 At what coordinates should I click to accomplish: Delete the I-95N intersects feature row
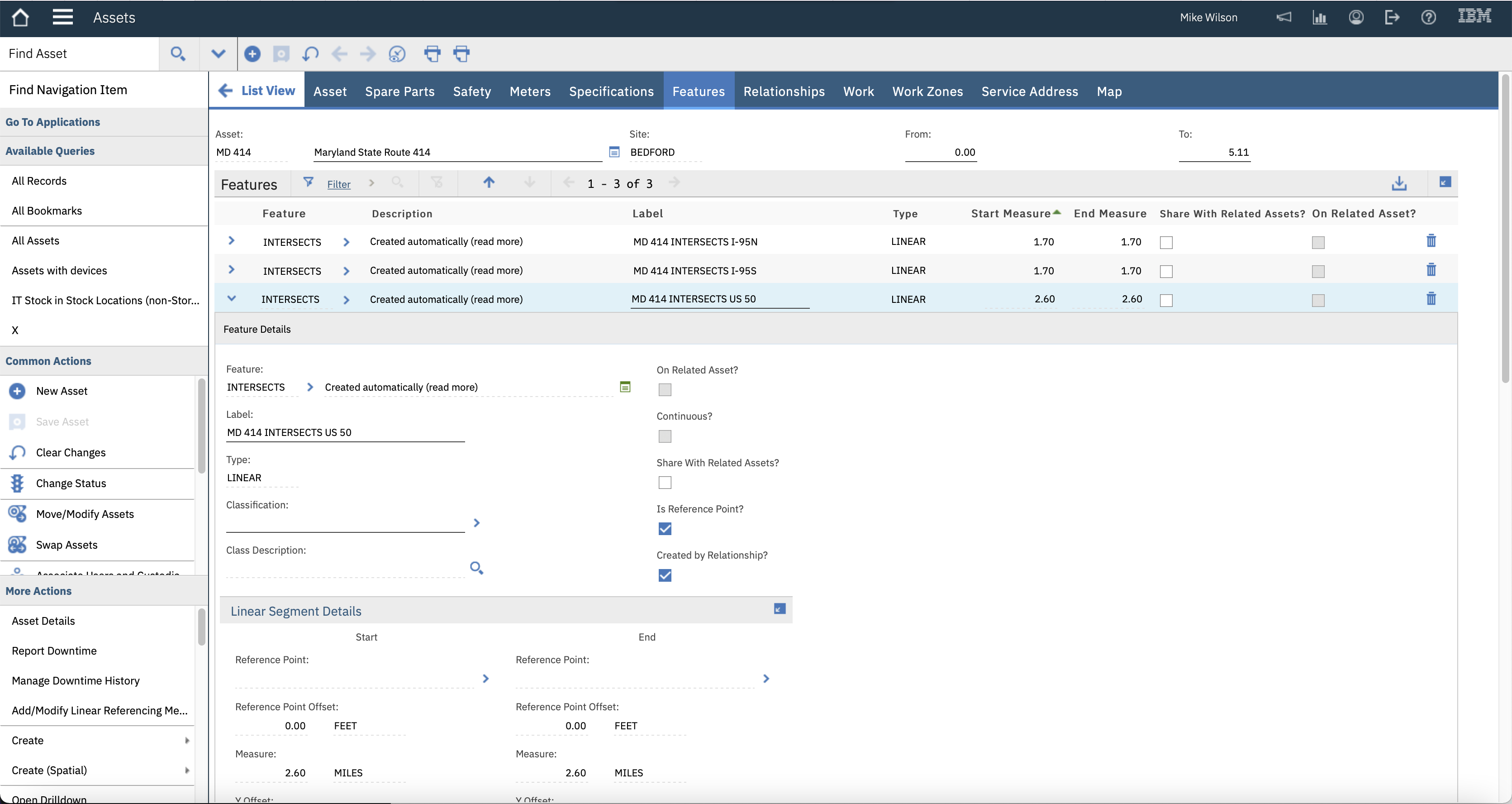pos(1431,241)
